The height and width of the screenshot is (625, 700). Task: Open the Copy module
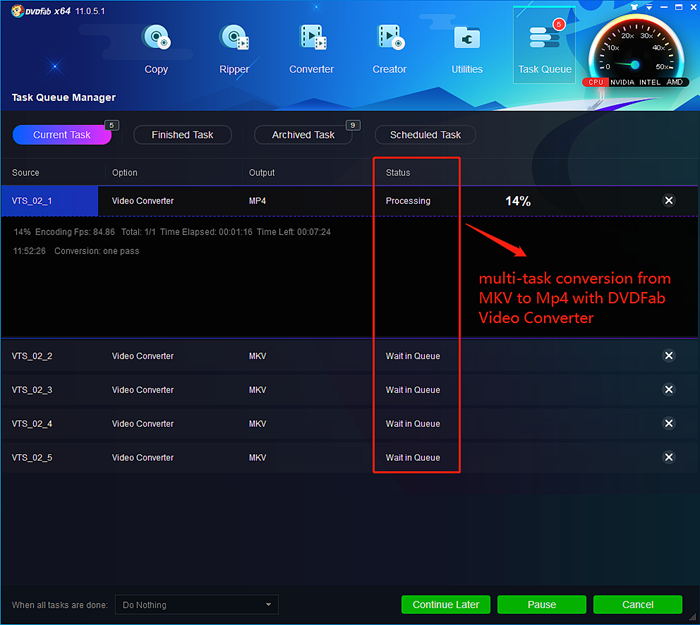click(156, 49)
